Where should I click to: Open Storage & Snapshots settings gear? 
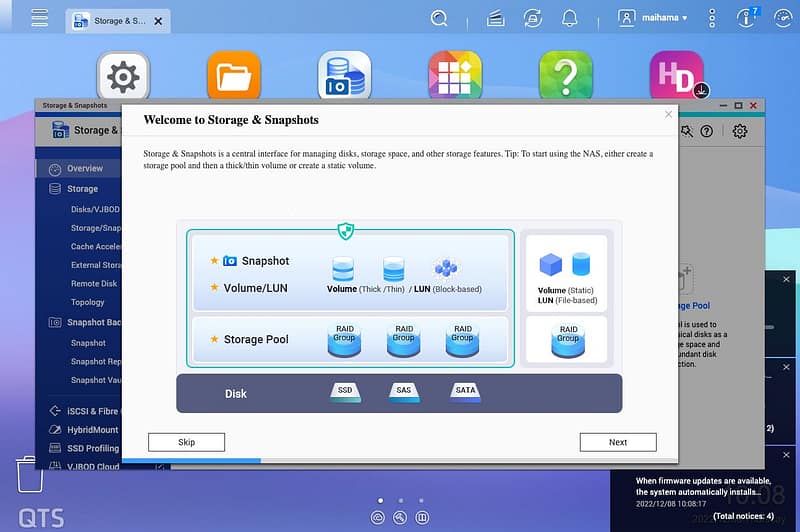tap(740, 132)
